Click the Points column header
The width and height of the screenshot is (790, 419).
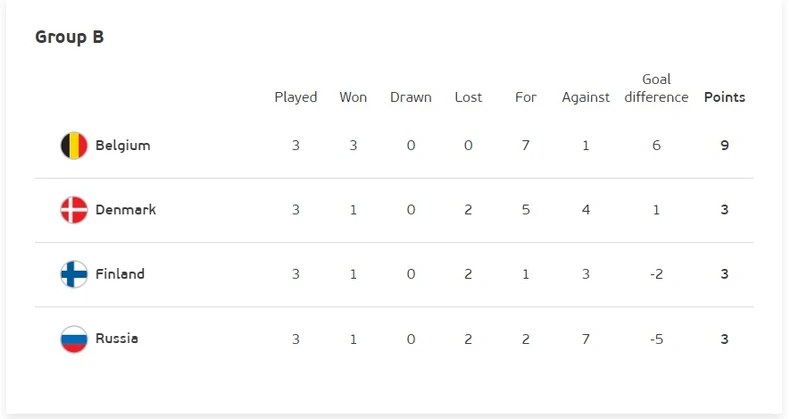point(725,97)
